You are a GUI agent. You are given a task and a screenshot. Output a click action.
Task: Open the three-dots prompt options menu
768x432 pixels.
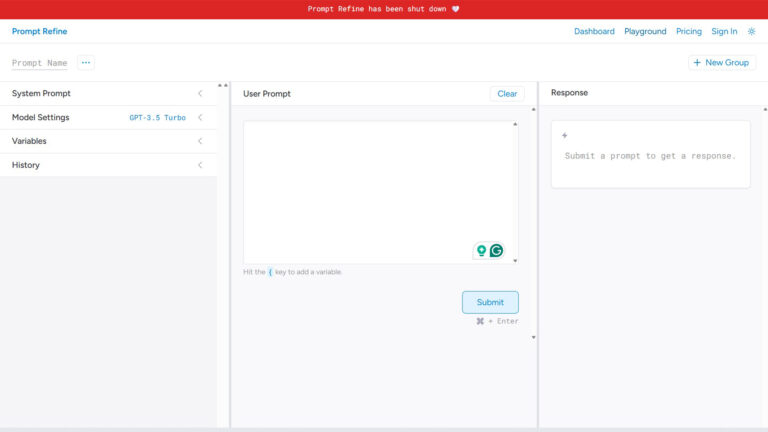86,63
